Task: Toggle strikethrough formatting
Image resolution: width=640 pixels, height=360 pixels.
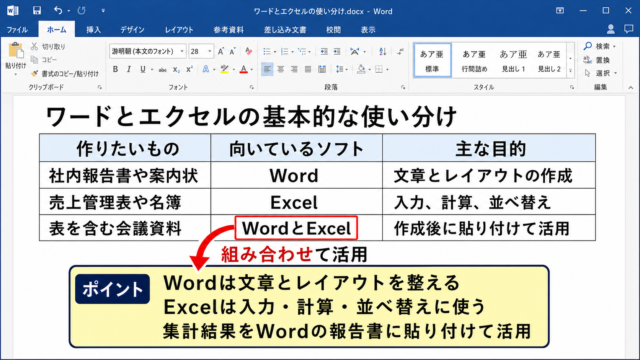Action: click(162, 69)
